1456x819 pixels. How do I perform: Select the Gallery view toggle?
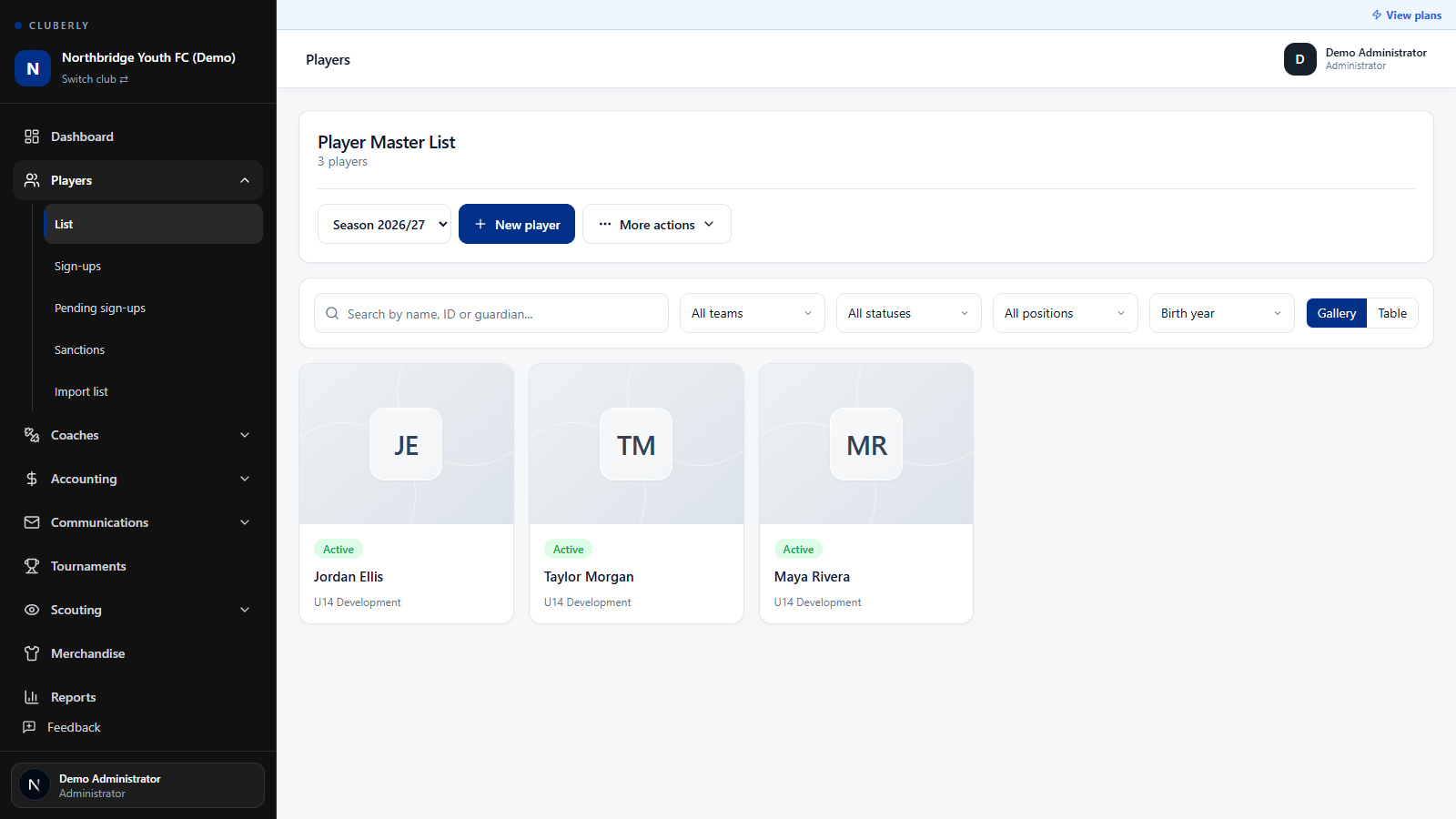(x=1337, y=313)
